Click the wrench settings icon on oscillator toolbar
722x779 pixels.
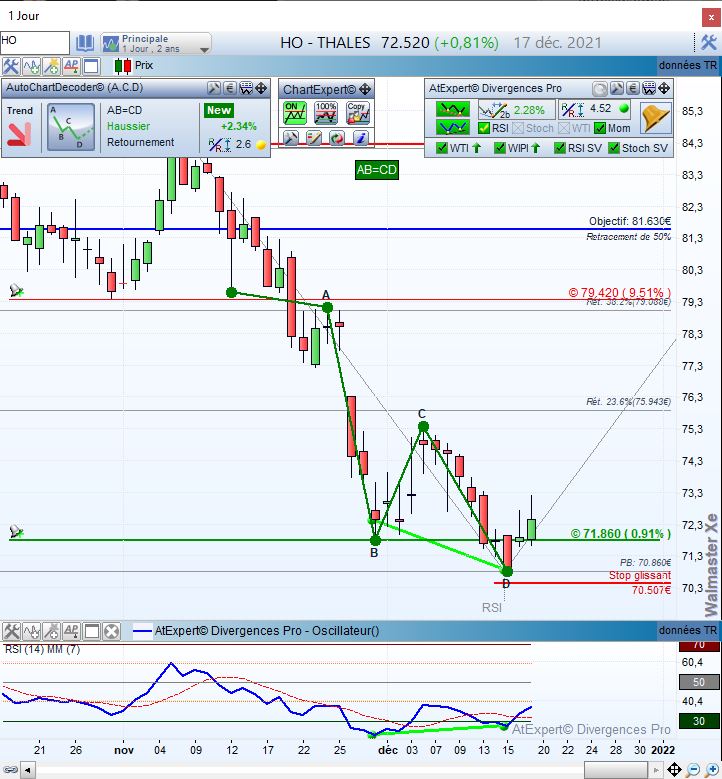click(x=11, y=631)
